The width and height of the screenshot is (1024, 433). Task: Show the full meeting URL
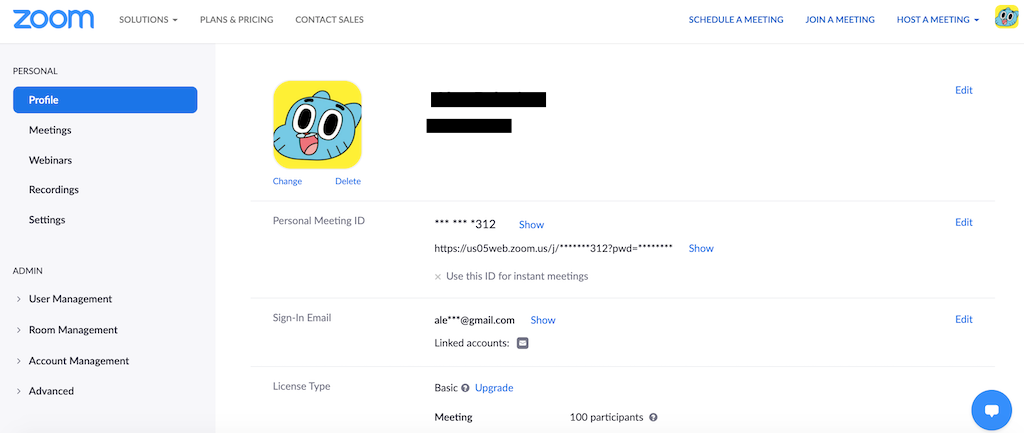(x=701, y=248)
